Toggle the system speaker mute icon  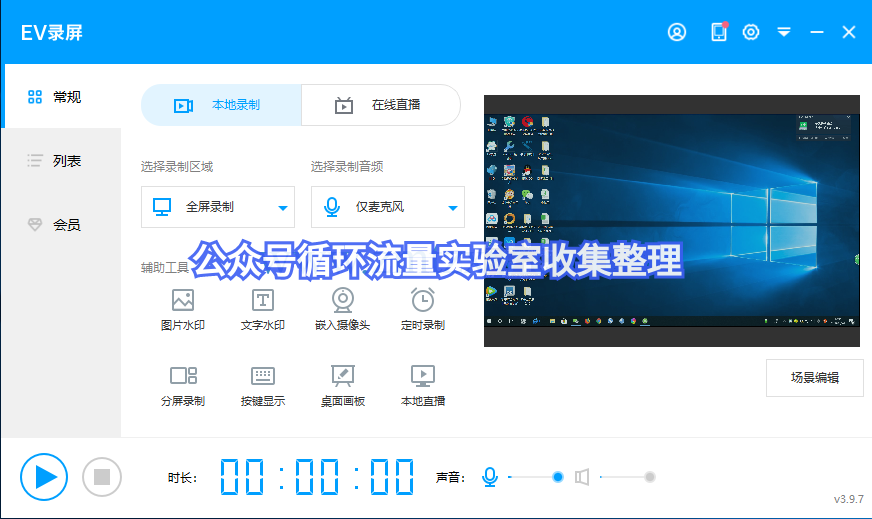click(x=582, y=477)
